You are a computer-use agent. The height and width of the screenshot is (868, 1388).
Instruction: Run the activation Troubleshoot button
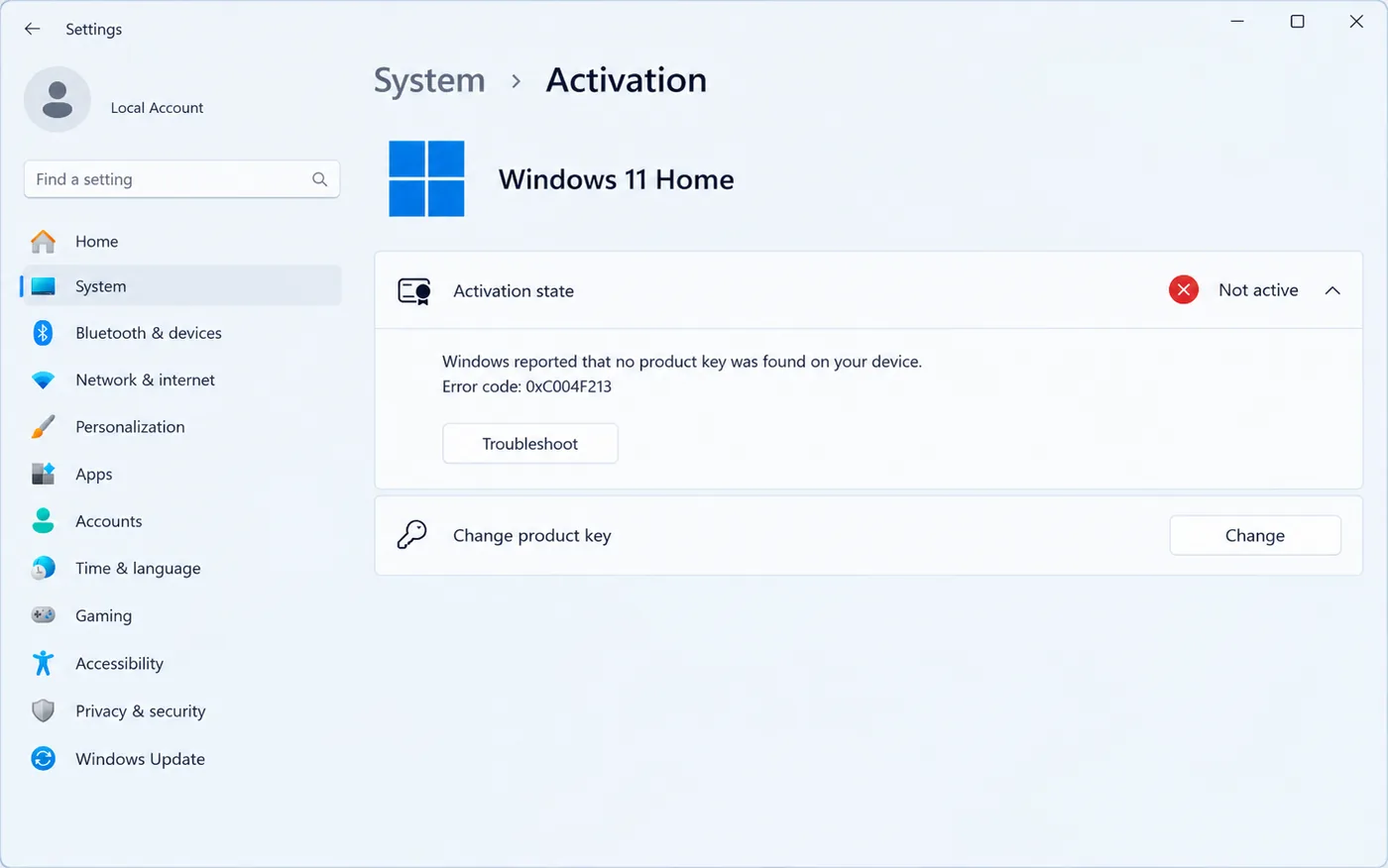coord(530,443)
